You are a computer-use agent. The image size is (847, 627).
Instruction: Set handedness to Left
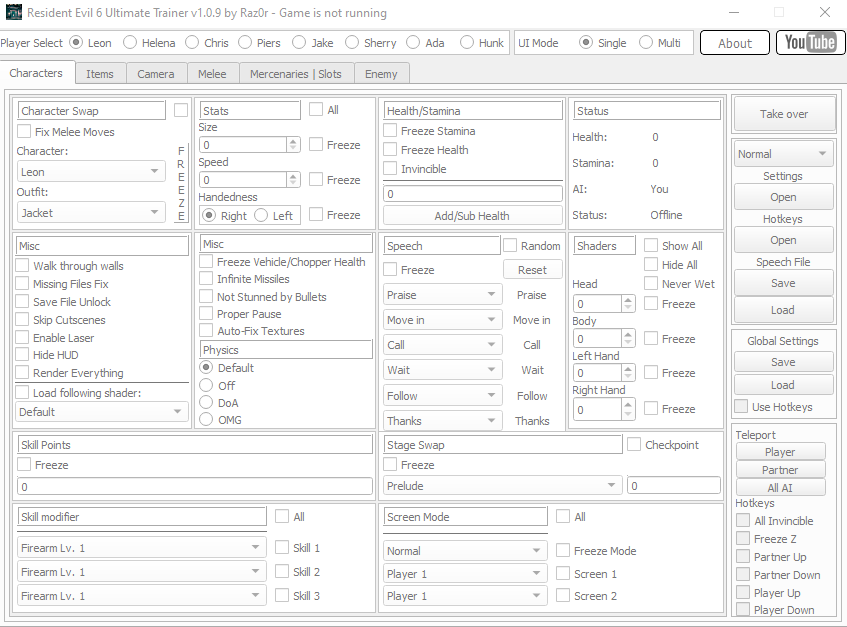coord(273,215)
